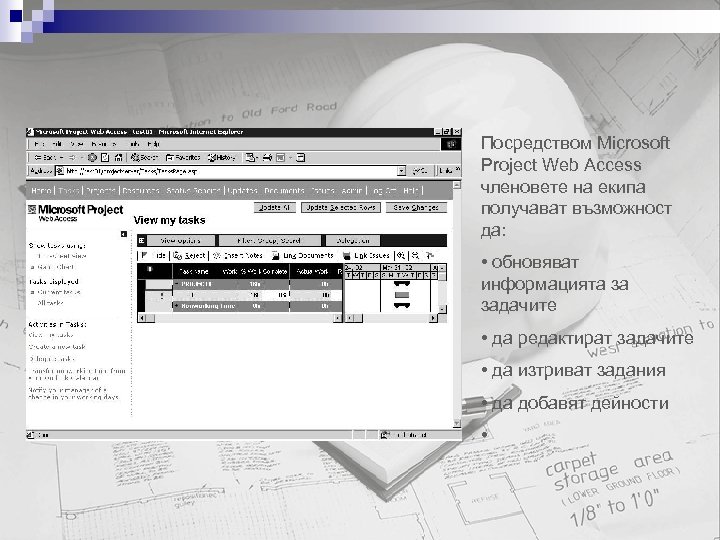
Task: Click the Zoom Out magnifier icon
Action: click(x=416, y=256)
